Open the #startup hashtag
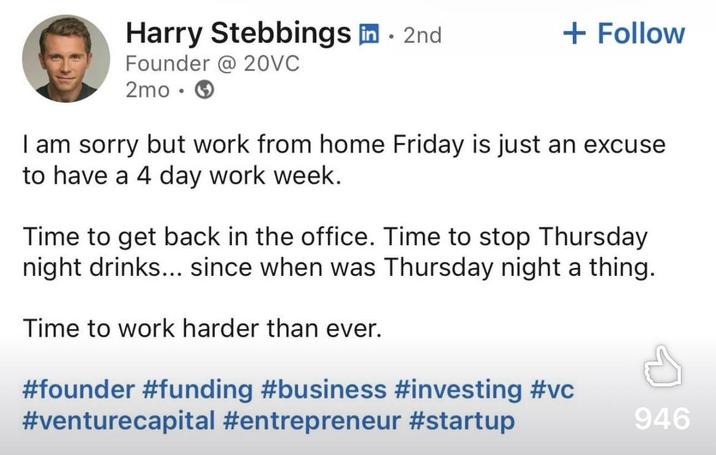The height and width of the screenshot is (455, 716). click(462, 421)
